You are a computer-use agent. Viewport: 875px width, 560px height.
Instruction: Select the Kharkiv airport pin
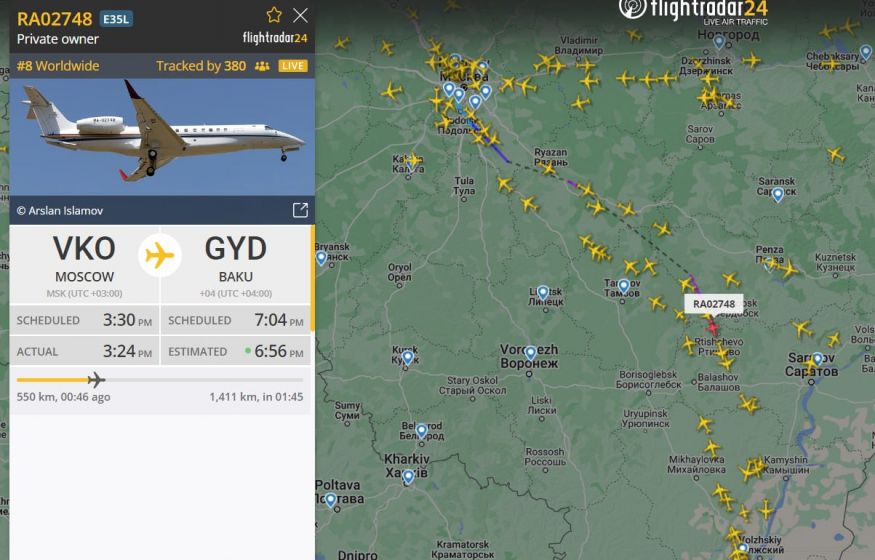pyautogui.click(x=408, y=477)
